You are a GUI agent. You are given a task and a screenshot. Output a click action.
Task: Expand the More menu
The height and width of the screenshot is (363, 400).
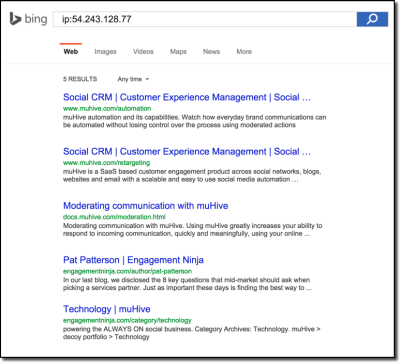[244, 51]
